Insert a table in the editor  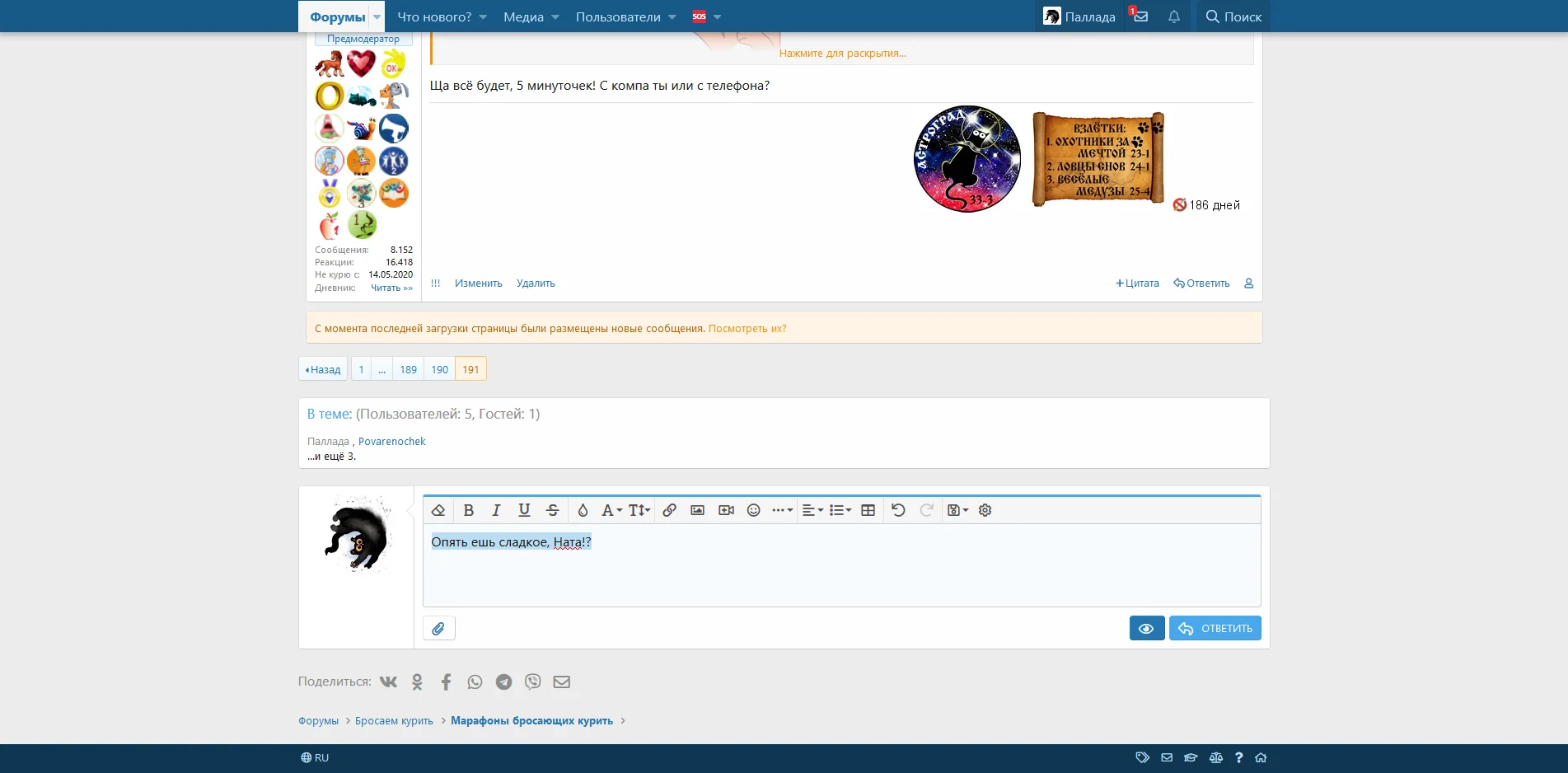point(868,510)
